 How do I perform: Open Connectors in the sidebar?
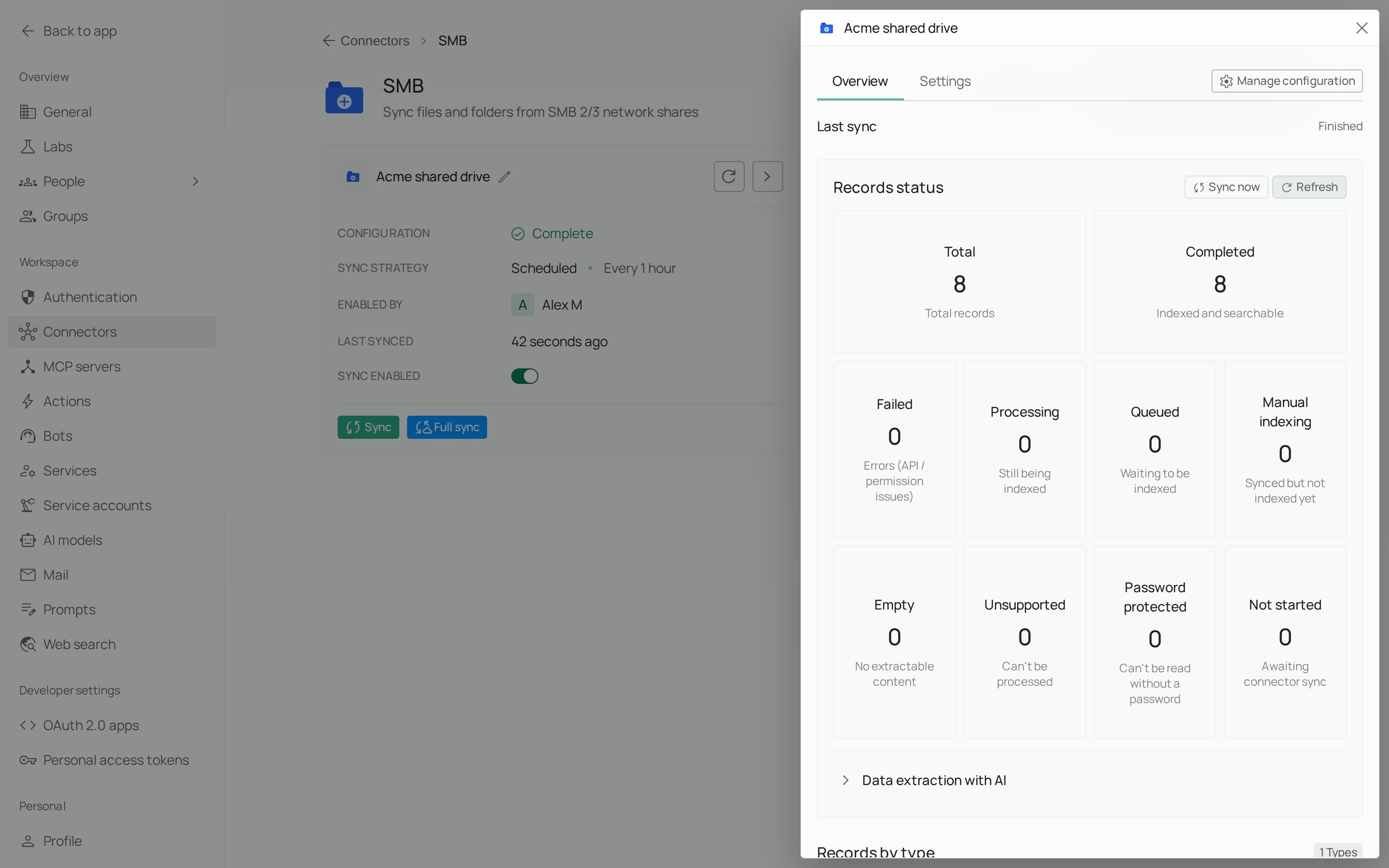click(x=112, y=332)
